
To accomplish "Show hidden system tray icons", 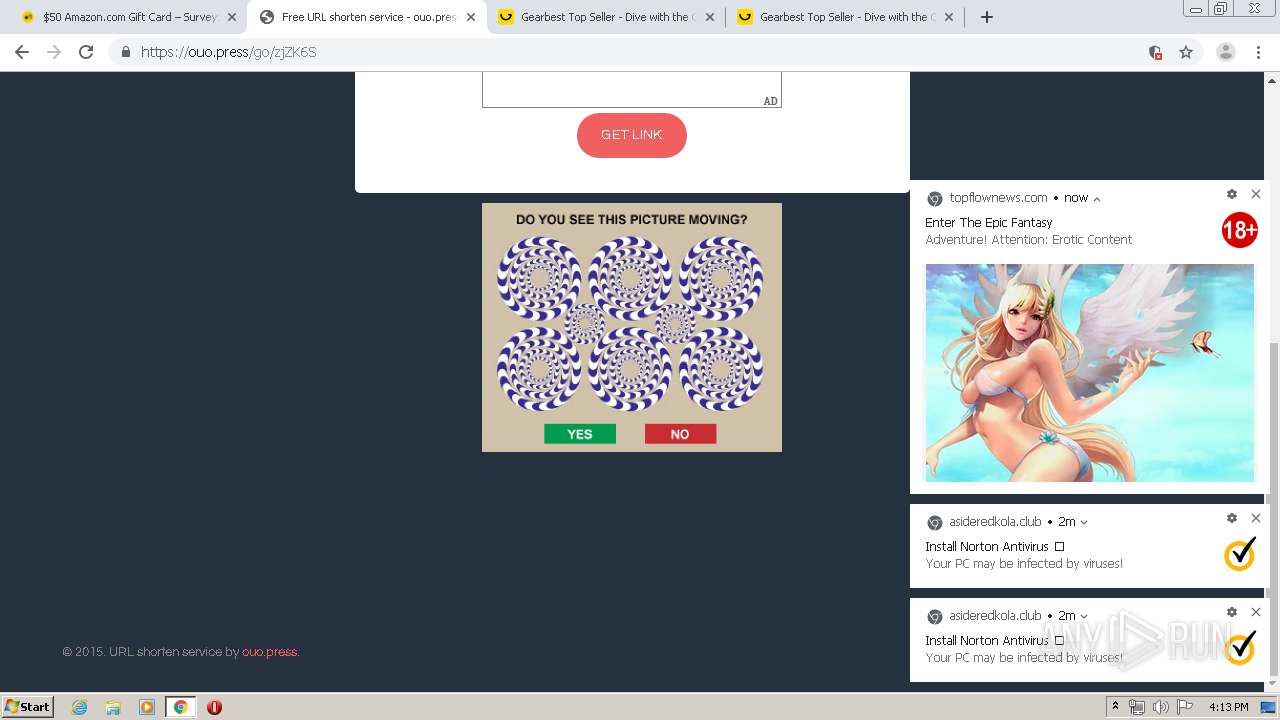I will click(1115, 707).
